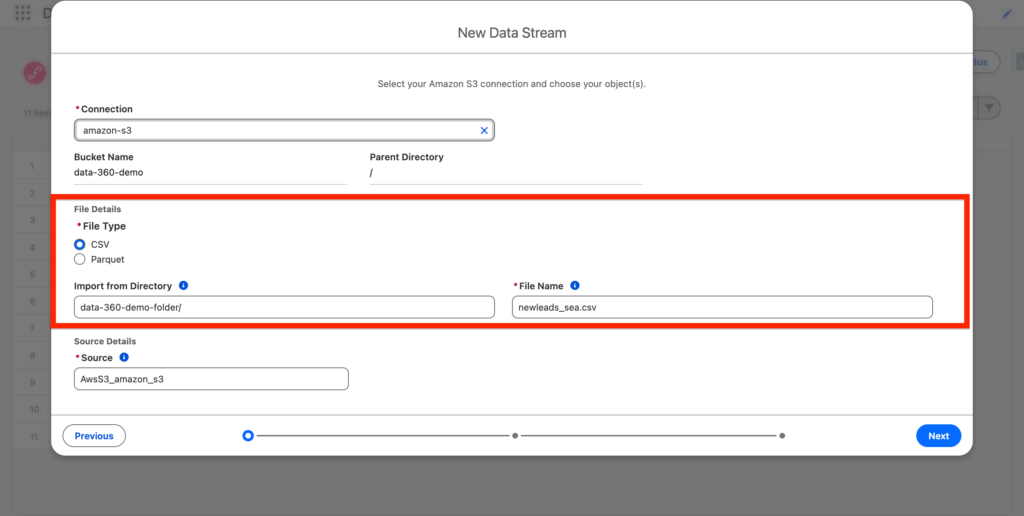Click info icon beside Import from Directory
This screenshot has height=516, width=1024.
183,286
